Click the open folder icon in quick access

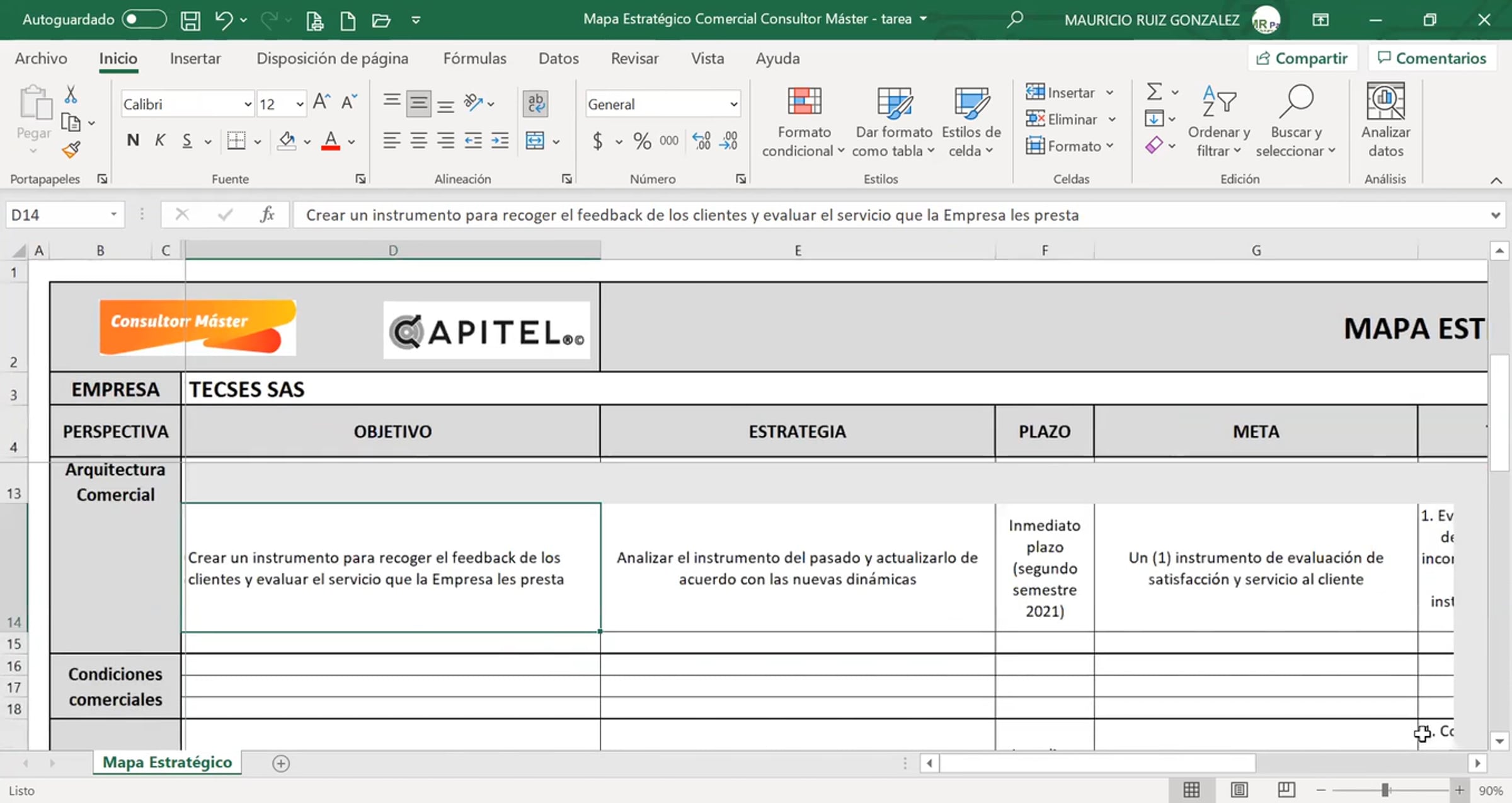pos(381,20)
